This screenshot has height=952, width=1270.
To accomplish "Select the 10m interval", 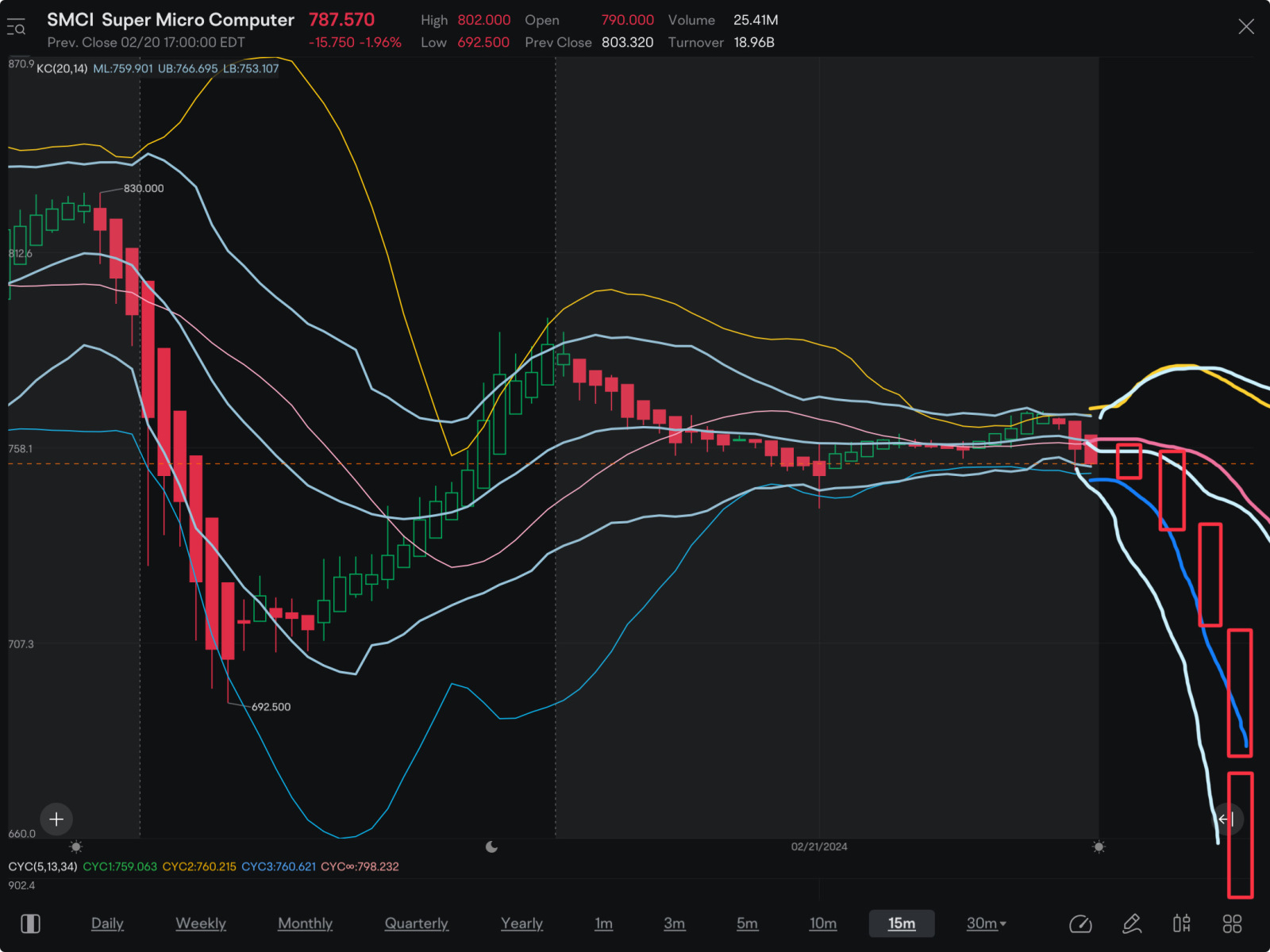I will [823, 923].
